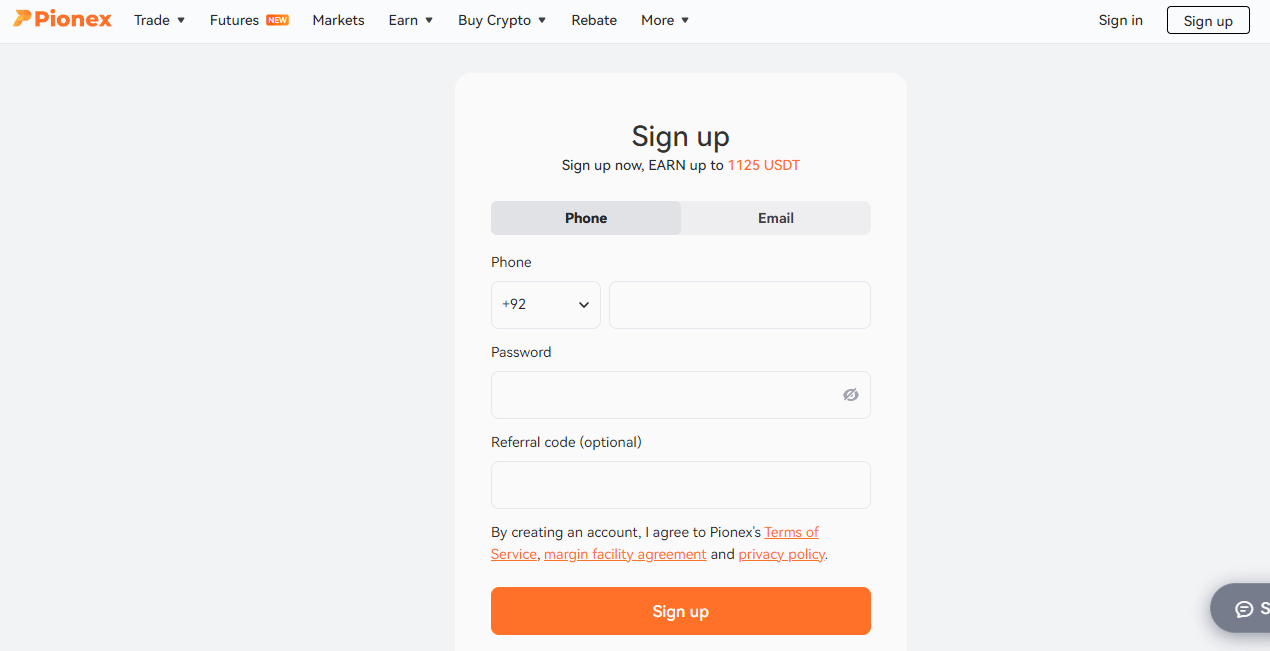Go to the Markets page
1270x651 pixels.
[338, 20]
